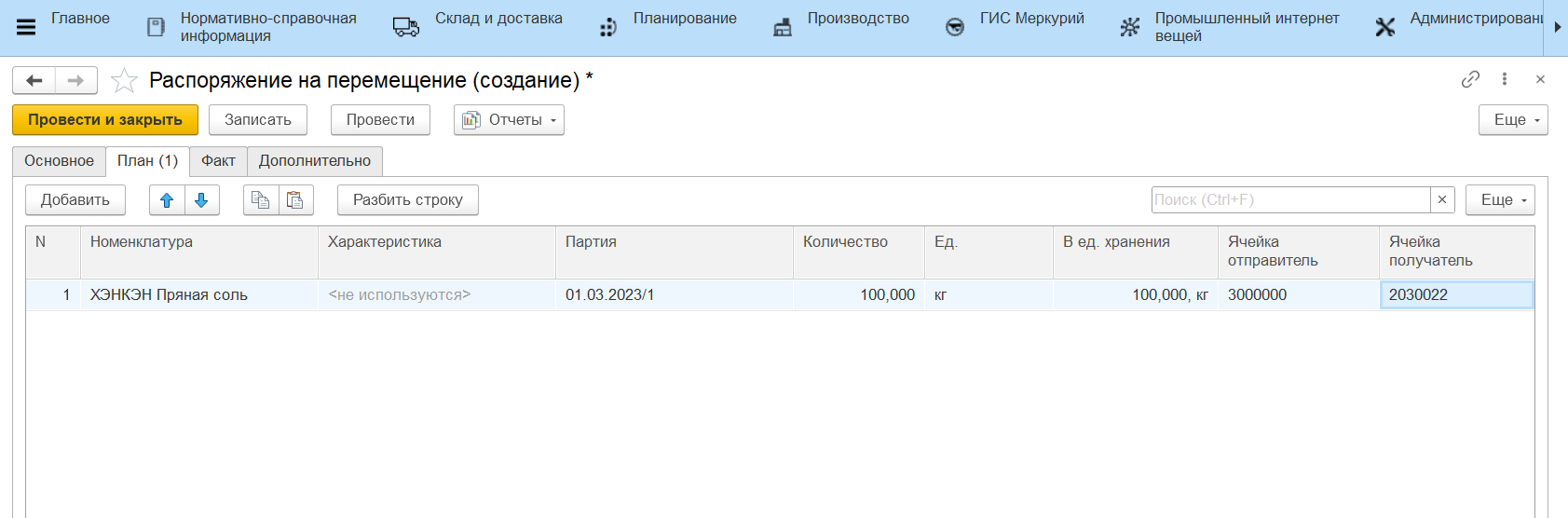
Task: Paste rows from clipboard icon
Action: point(295,200)
